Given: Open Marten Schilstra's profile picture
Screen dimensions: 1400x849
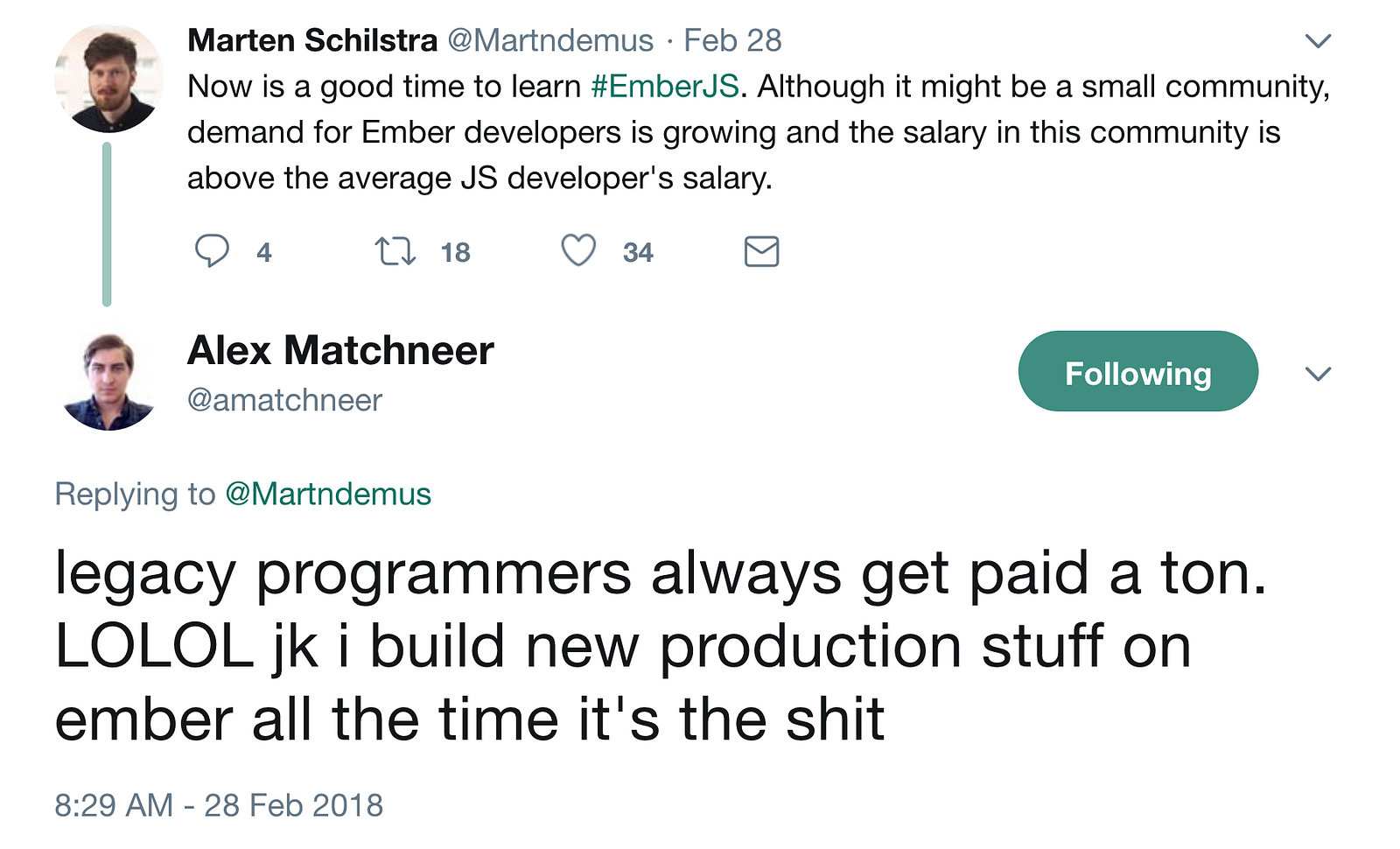Looking at the screenshot, I should 108,79.
